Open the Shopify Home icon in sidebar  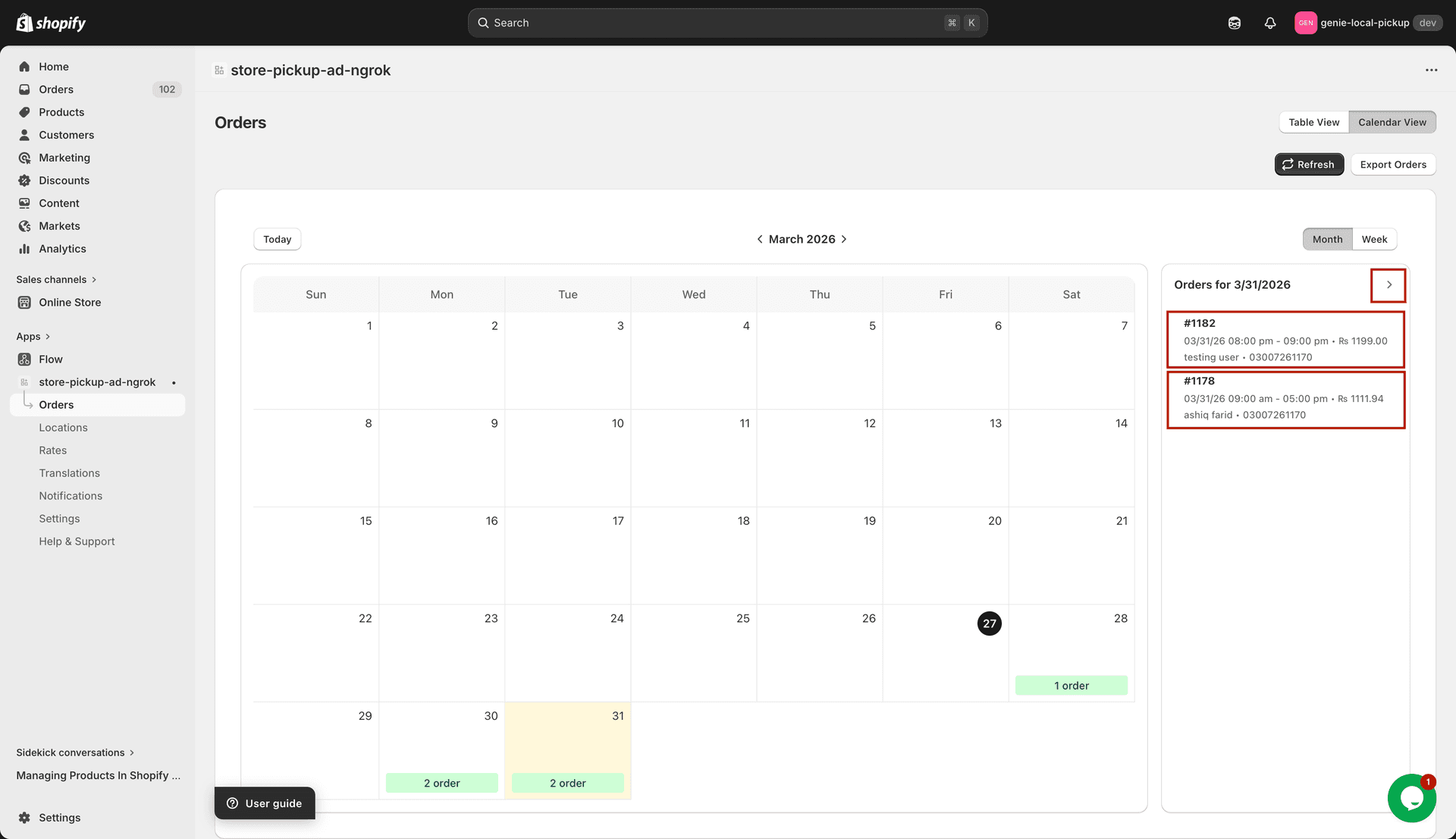coord(25,67)
